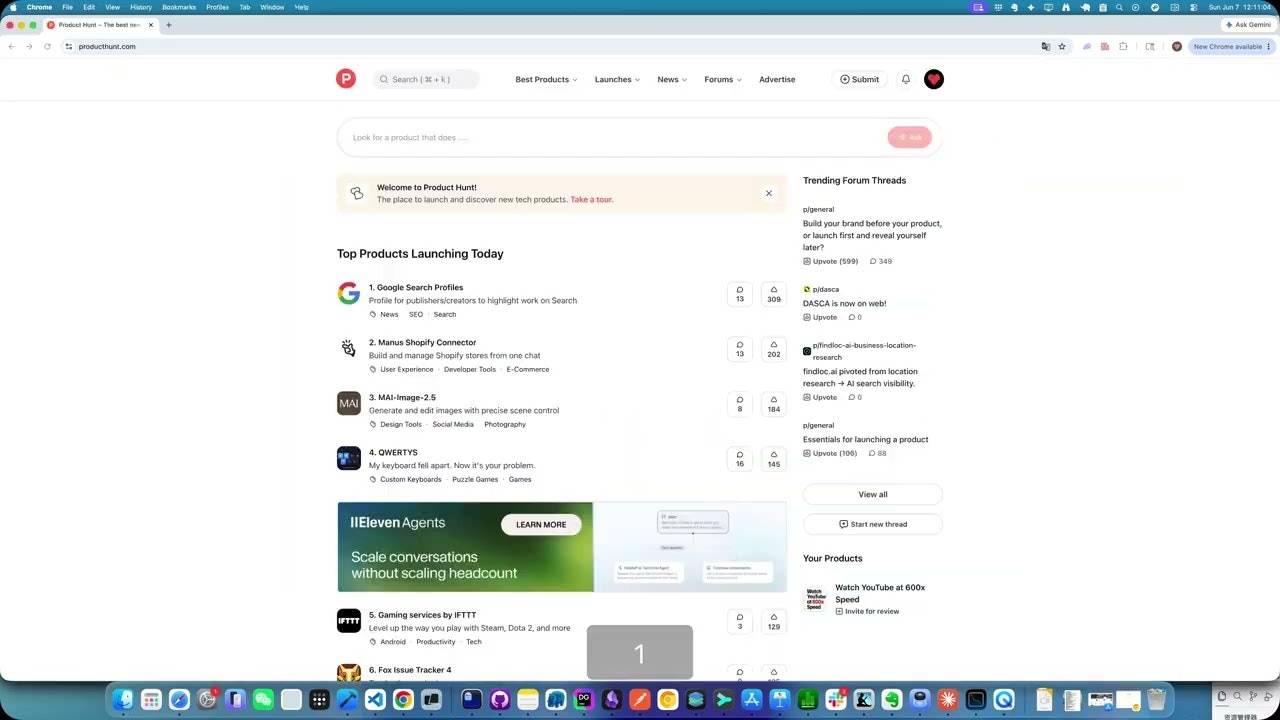The height and width of the screenshot is (720, 1280).
Task: Dismiss the Welcome to Product Hunt banner
Action: [769, 193]
